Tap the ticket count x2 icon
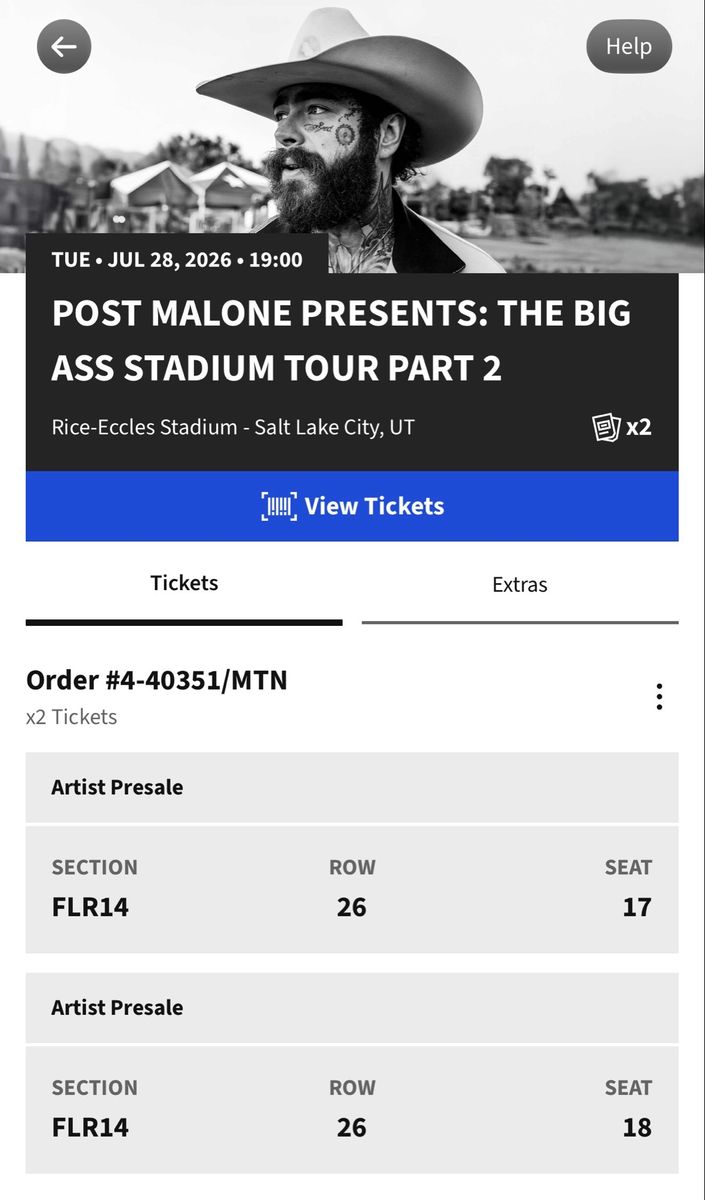 point(621,427)
